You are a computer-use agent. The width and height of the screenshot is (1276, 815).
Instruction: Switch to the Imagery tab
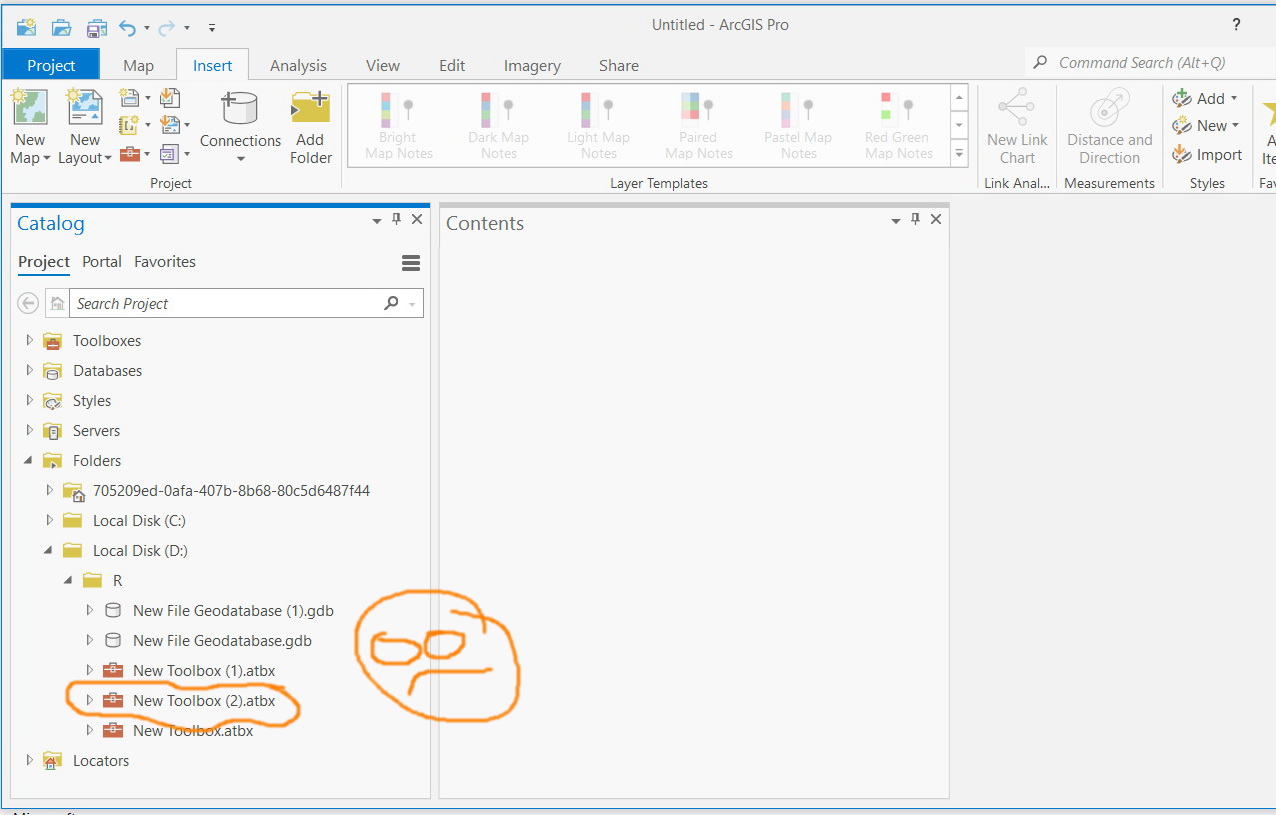pyautogui.click(x=532, y=65)
